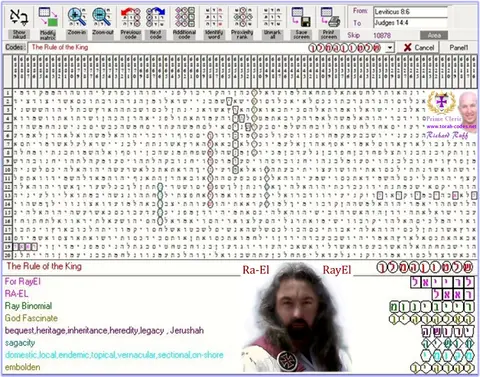Screen dimensions: 480x377
Task: Click row number 19 in the matrix
Action: pyautogui.click(x=8, y=247)
